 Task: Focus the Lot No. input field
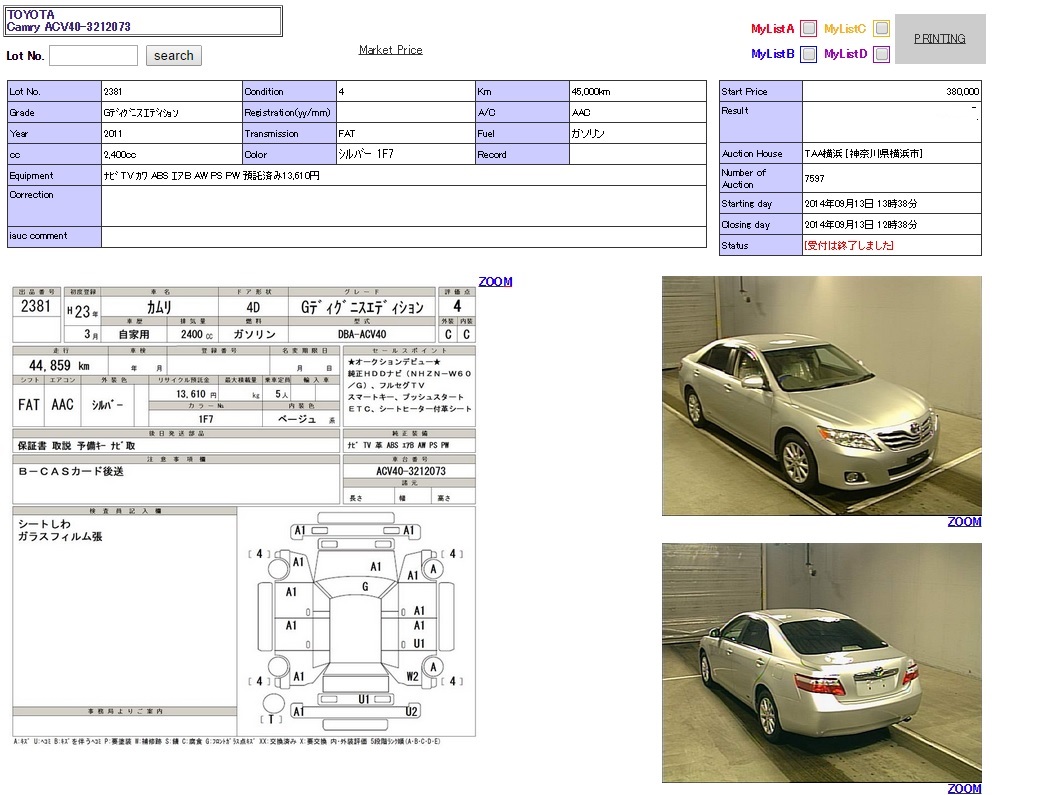[93, 56]
